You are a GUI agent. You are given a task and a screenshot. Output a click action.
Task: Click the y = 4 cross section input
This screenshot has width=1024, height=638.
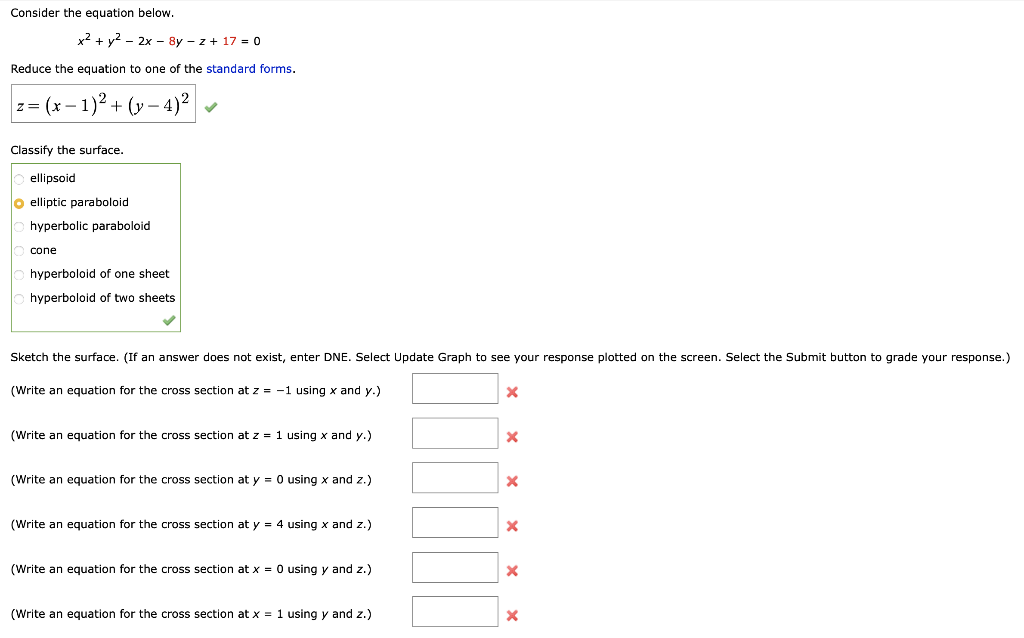point(455,522)
